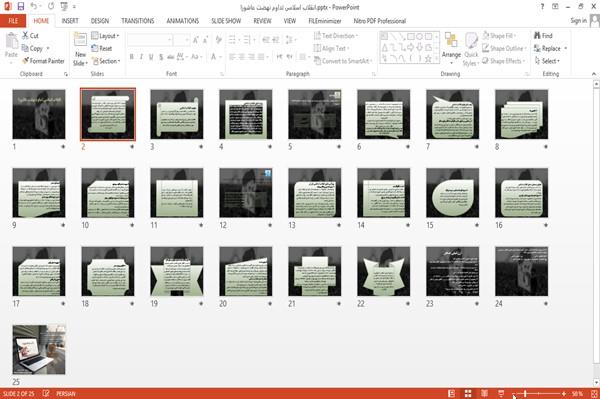The width and height of the screenshot is (600, 399).
Task: Toggle Strikethrough formatting
Action: tap(171, 57)
